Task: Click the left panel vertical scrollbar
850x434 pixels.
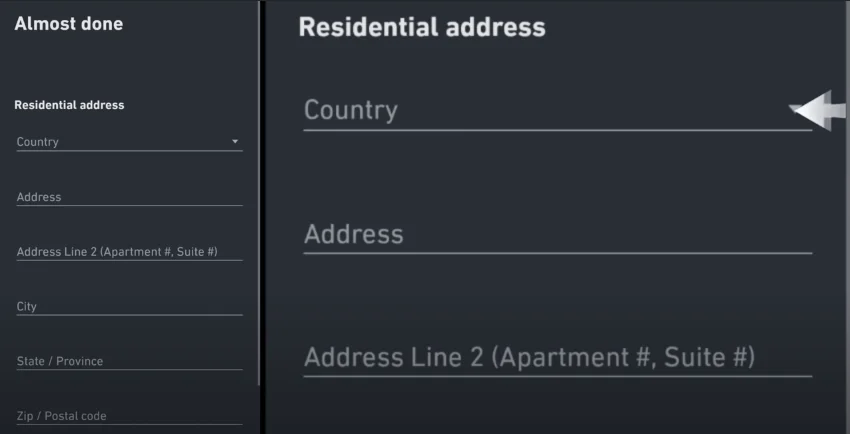Action: click(259, 193)
